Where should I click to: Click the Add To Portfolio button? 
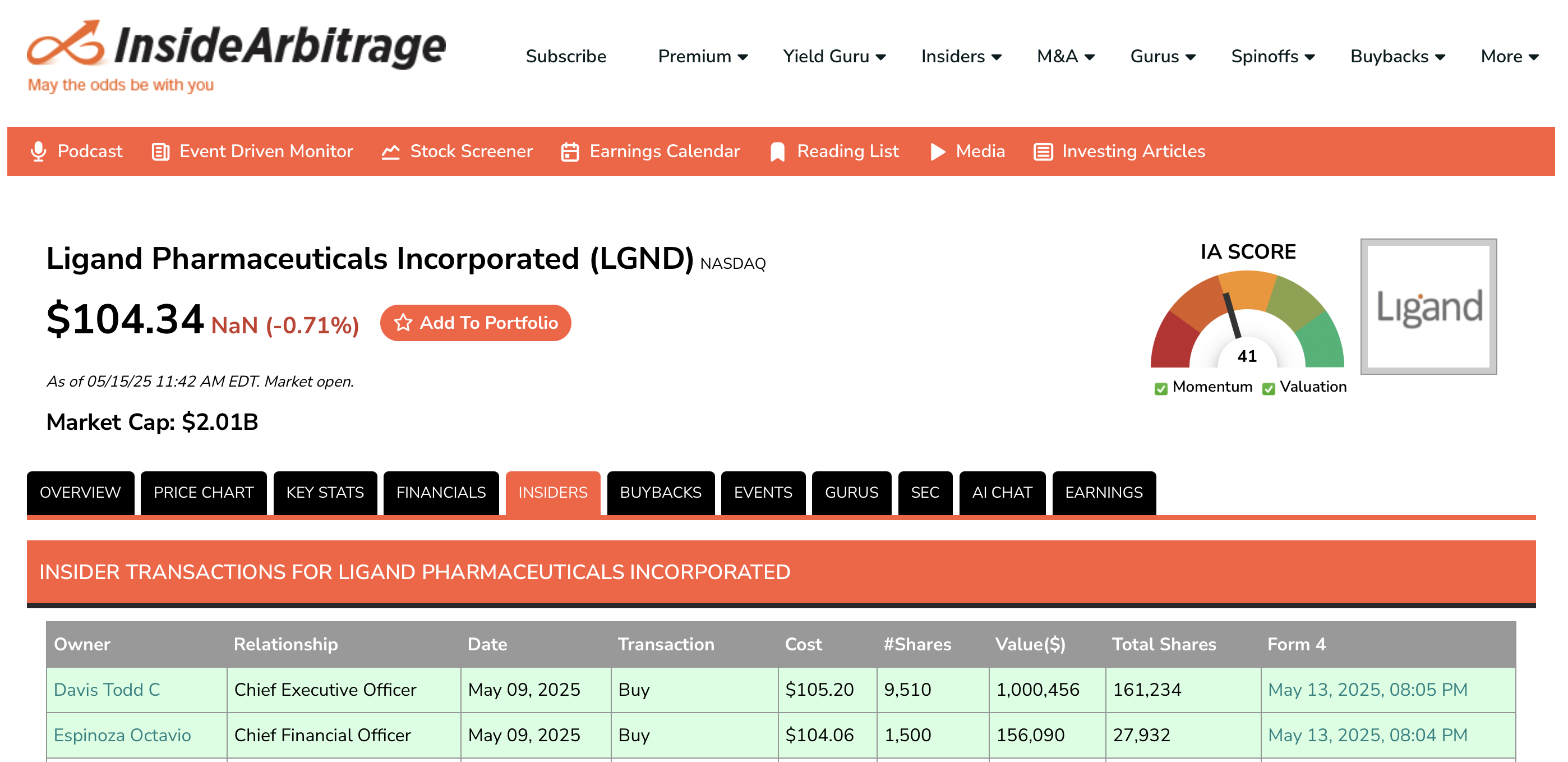click(x=476, y=323)
